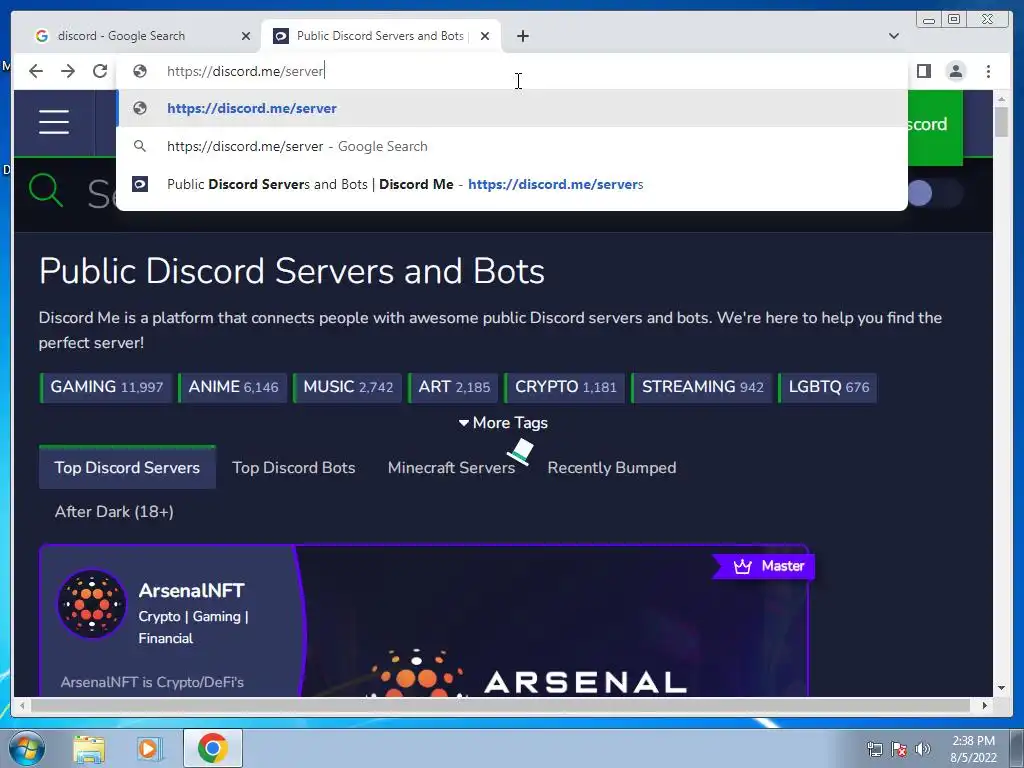Click the horizontal scrollbar left arrow
Image resolution: width=1024 pixels, height=768 pixels.
coord(22,705)
